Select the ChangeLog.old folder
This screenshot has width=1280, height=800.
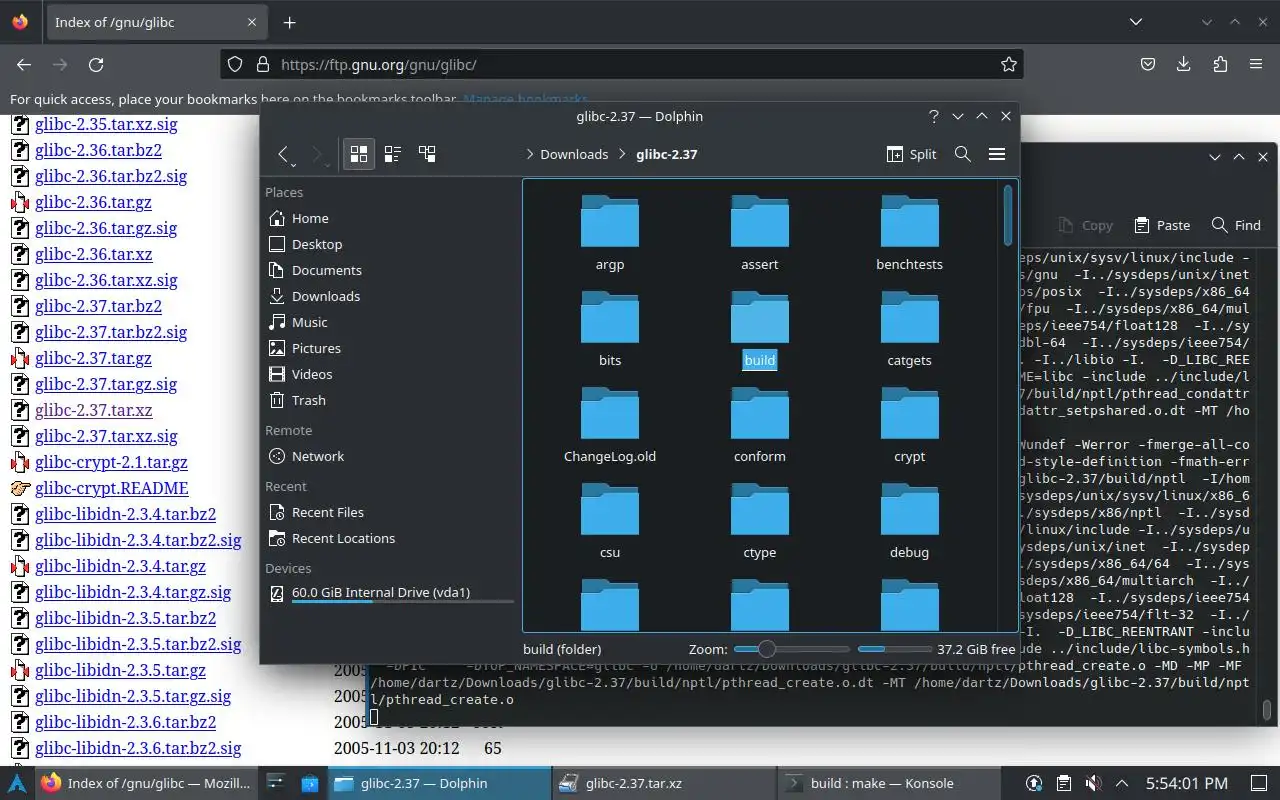pyautogui.click(x=610, y=425)
